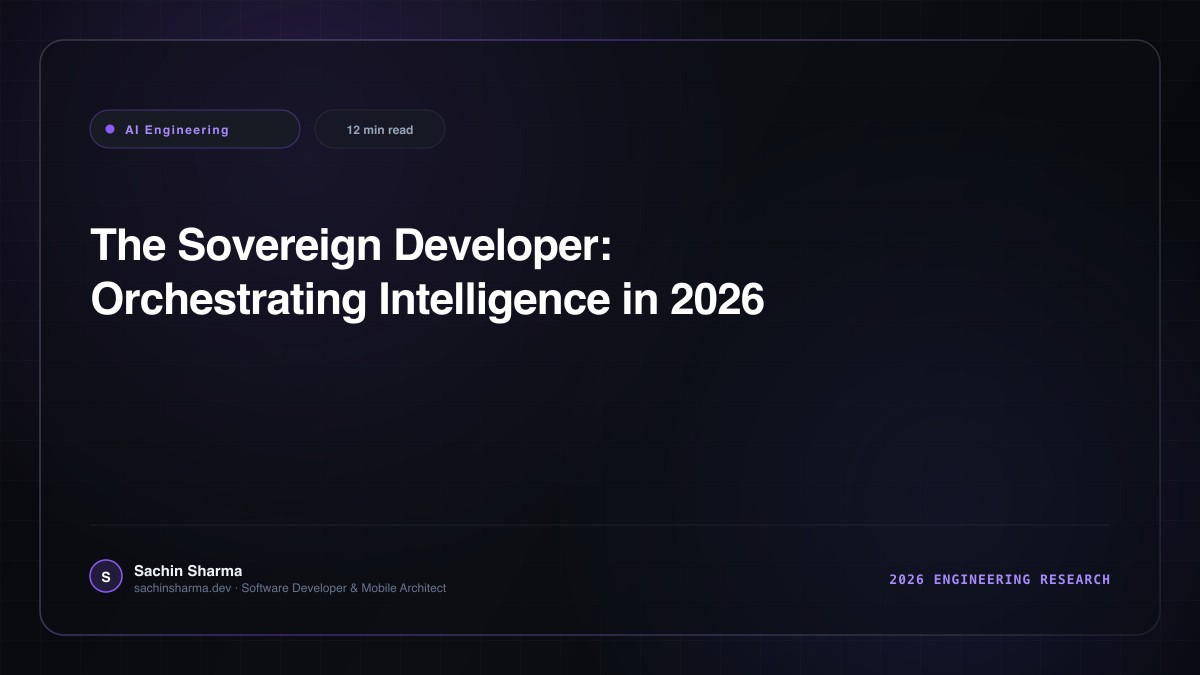Click title line 'Orchestrating Intelligence in 2026'

(428, 300)
